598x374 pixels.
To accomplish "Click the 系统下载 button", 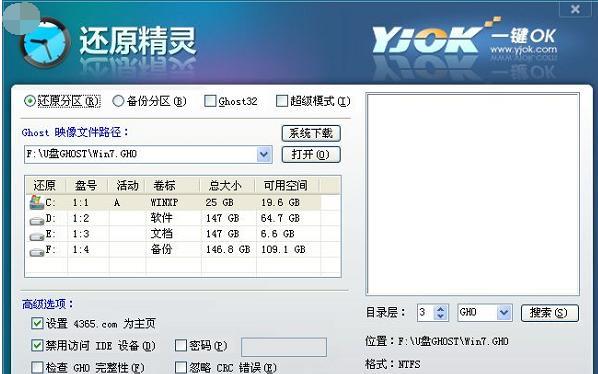I will (x=311, y=133).
